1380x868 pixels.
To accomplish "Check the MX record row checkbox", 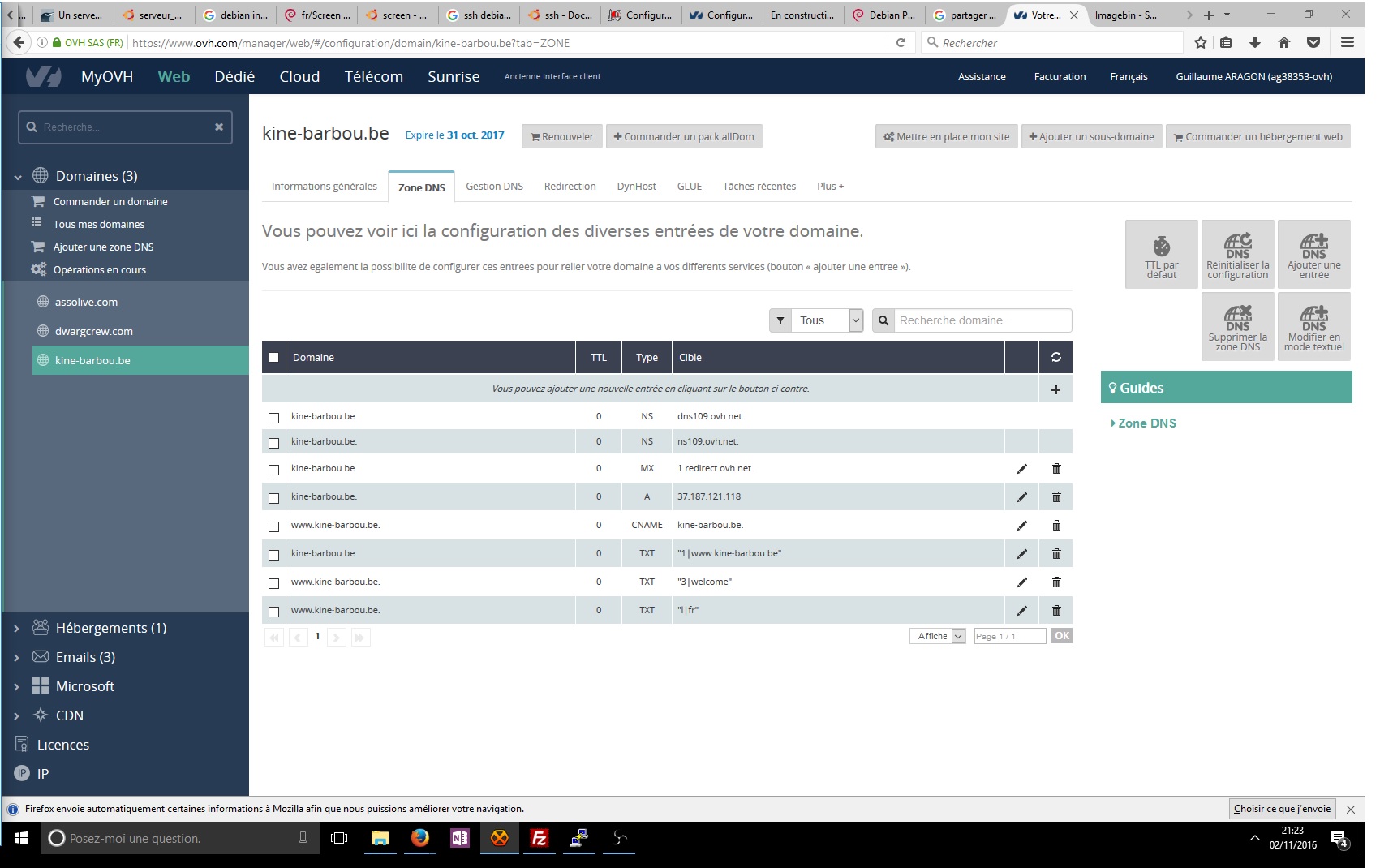I will [x=273, y=470].
